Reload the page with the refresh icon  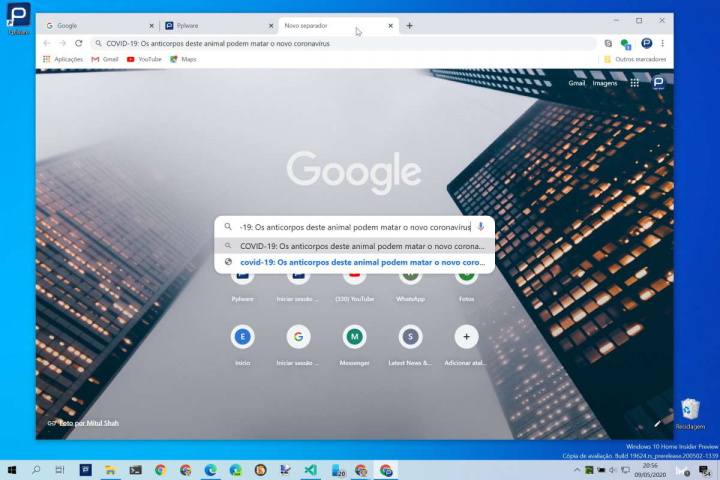79,43
